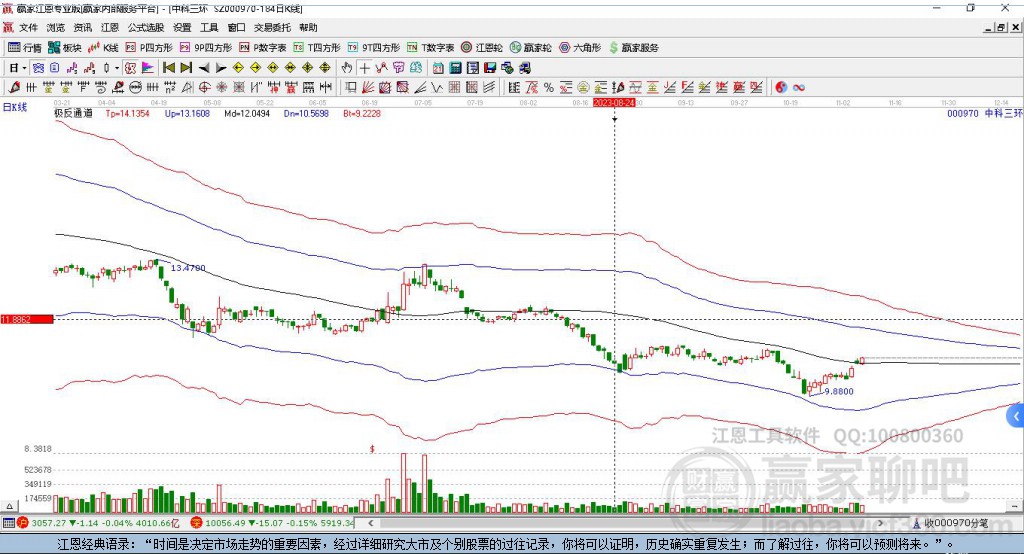Open the 工具 menu
Viewport: 1024px width, 554px height.
[x=209, y=27]
